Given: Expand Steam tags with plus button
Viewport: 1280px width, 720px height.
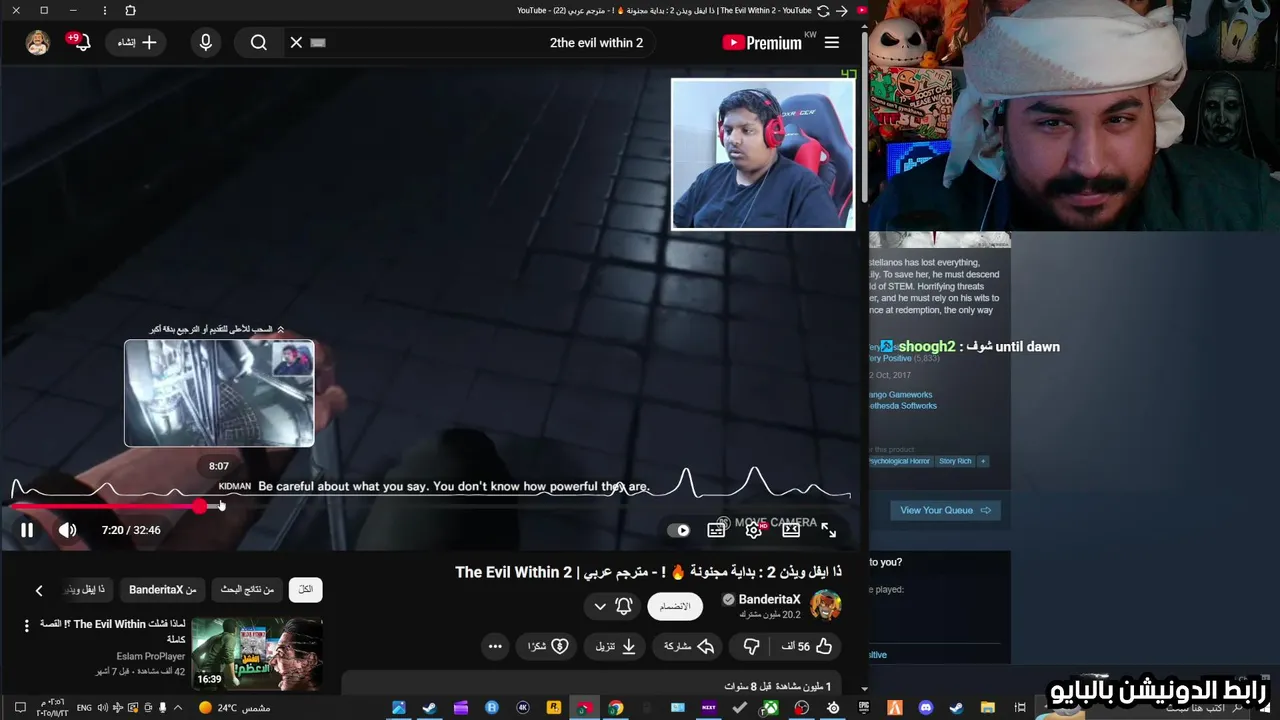Looking at the screenshot, I should click(983, 461).
